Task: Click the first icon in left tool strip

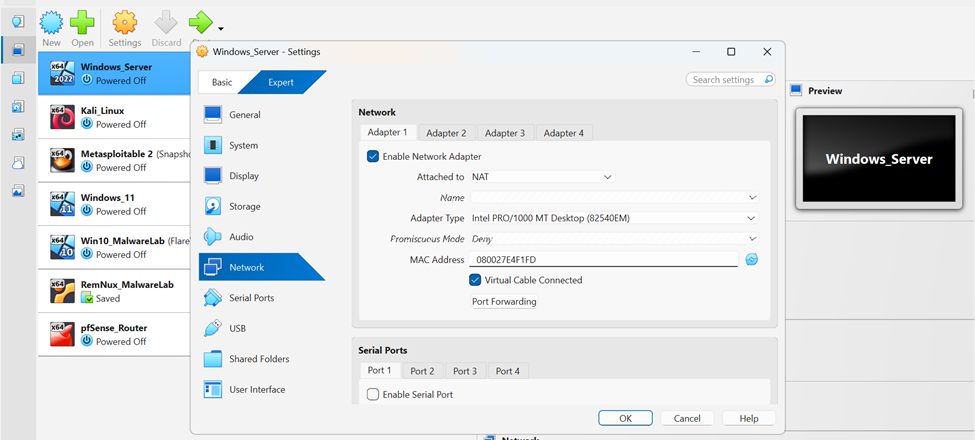Action: point(18,21)
